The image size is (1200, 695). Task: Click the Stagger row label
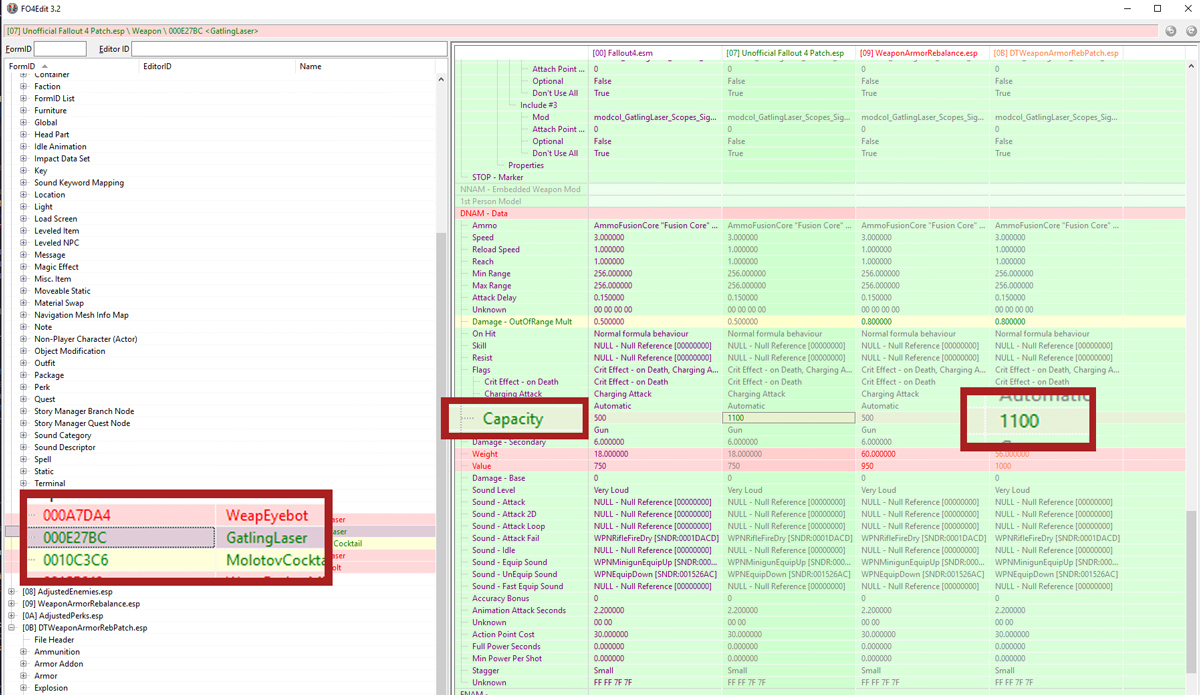(486, 670)
